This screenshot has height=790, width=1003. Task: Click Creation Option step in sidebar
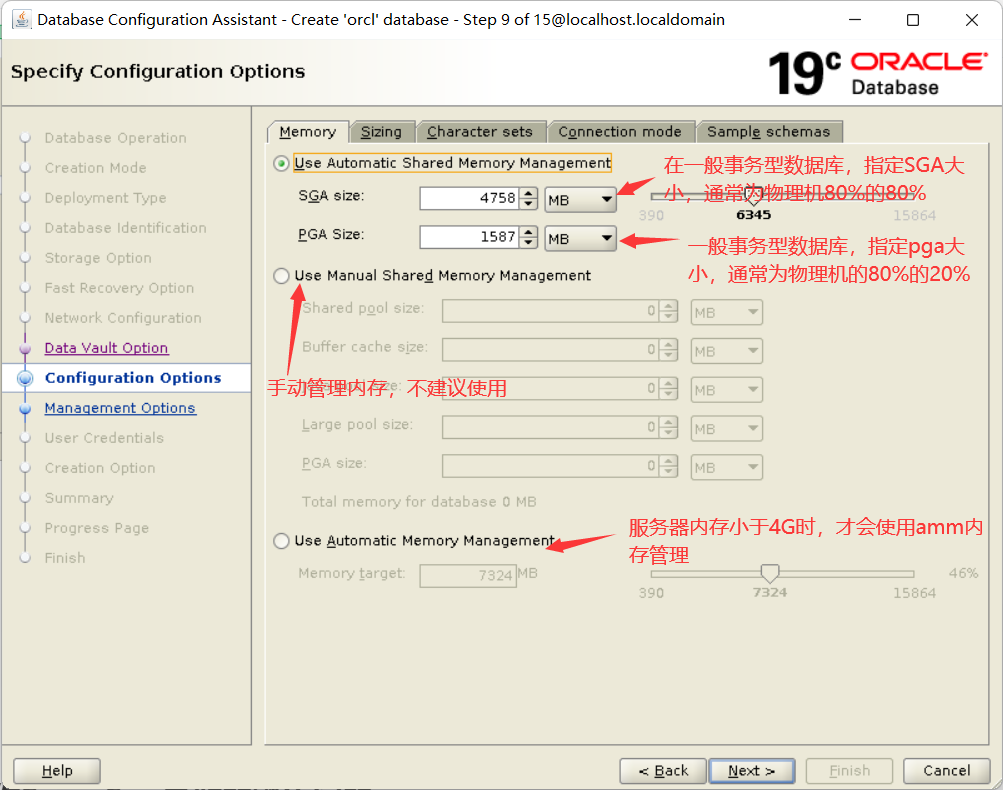click(100, 468)
